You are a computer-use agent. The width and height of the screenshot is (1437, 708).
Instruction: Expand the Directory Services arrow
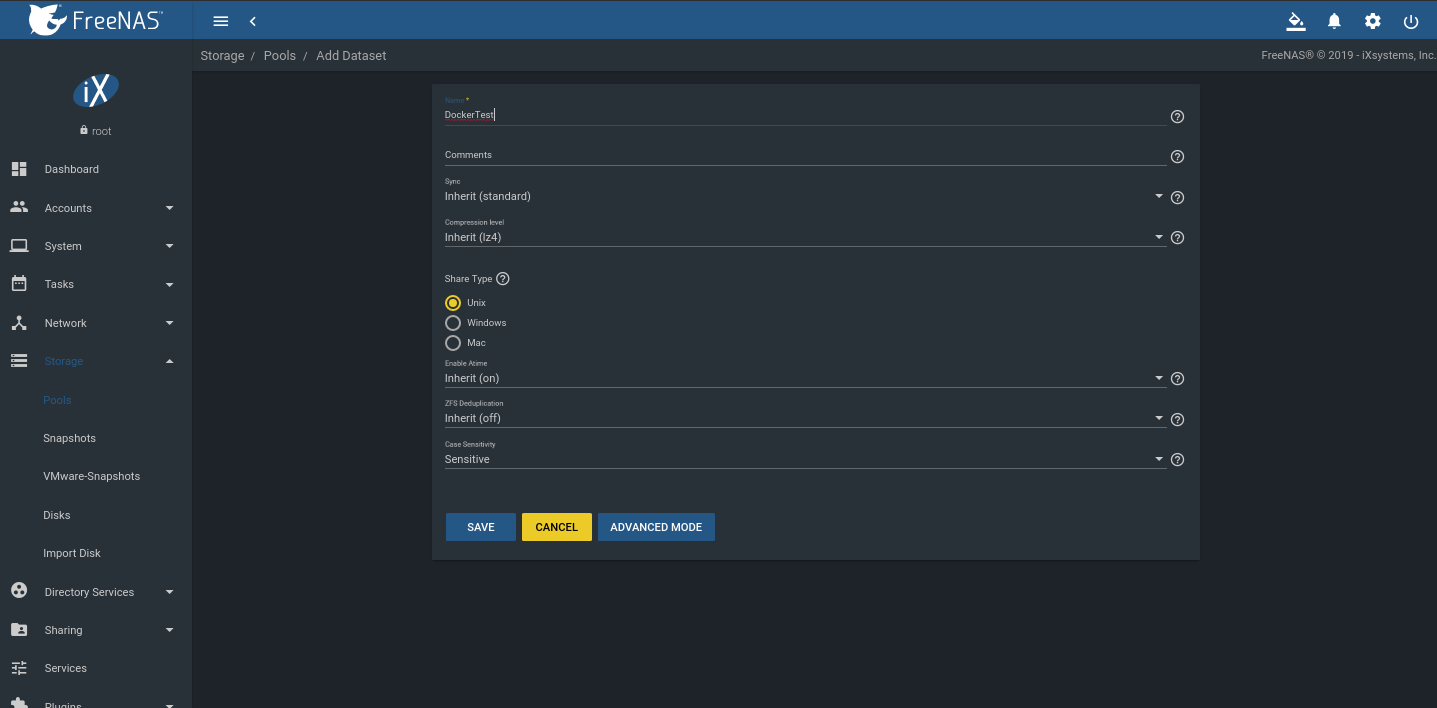(169, 592)
